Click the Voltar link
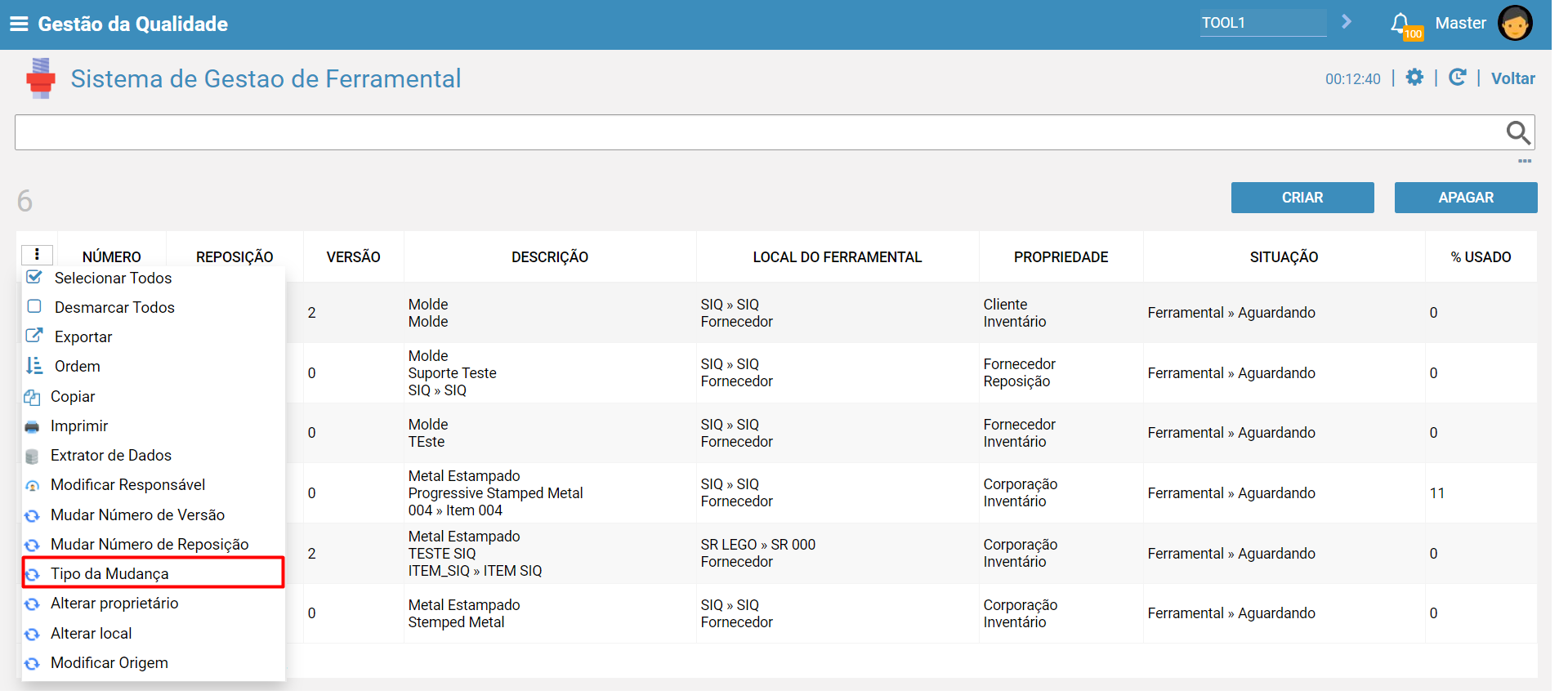This screenshot has width=1568, height=695. 1512,78
